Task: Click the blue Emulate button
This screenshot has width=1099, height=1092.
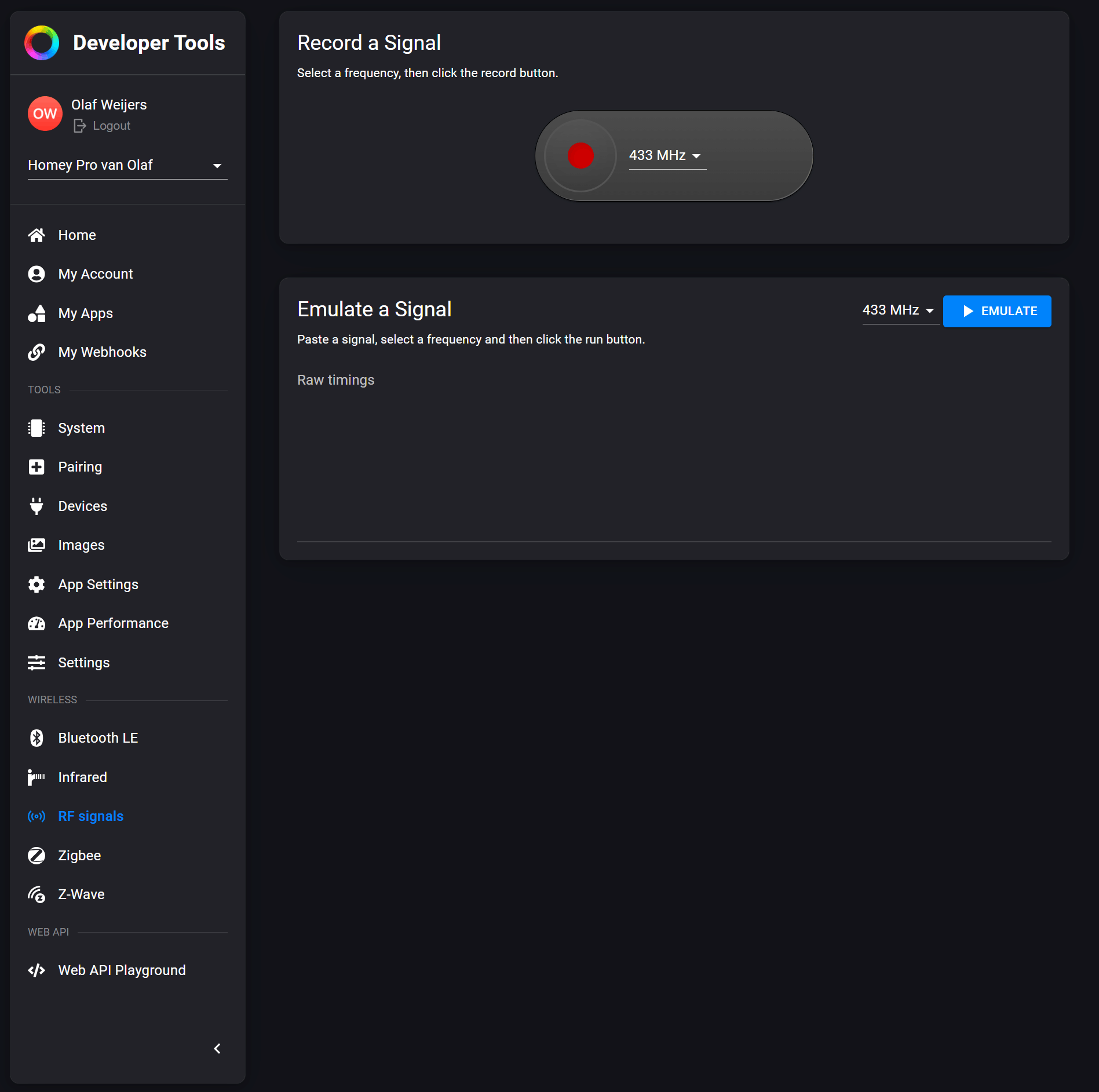Action: 996,311
